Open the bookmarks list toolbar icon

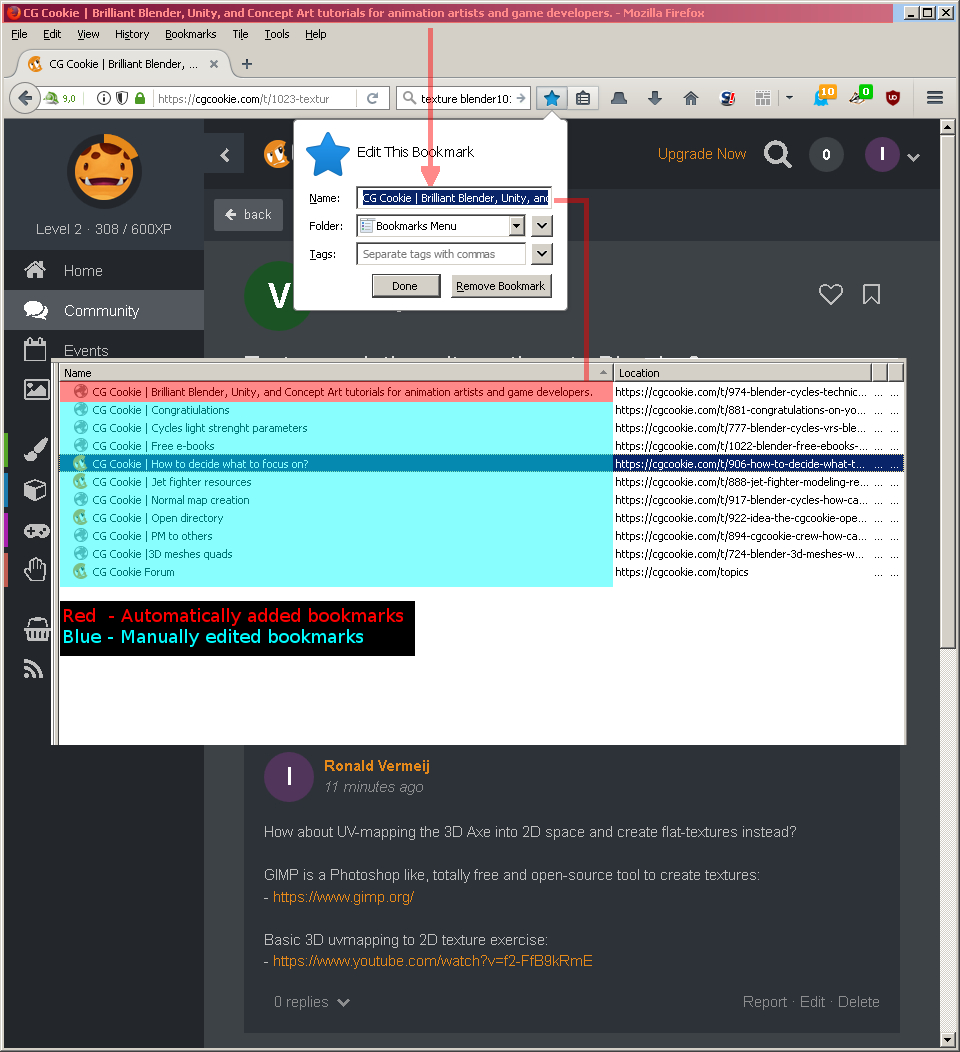click(x=584, y=99)
